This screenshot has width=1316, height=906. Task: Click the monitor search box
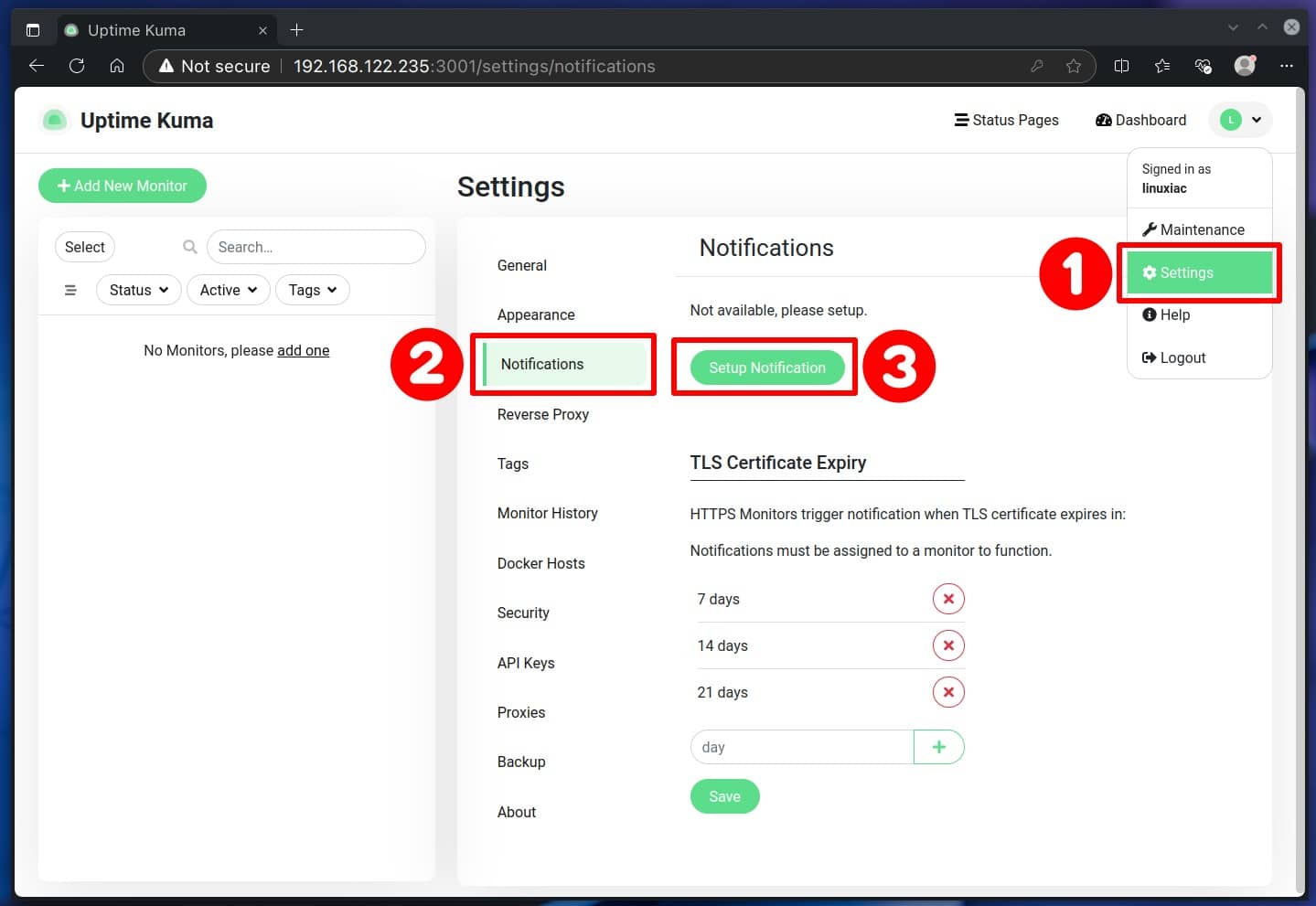[x=316, y=247]
